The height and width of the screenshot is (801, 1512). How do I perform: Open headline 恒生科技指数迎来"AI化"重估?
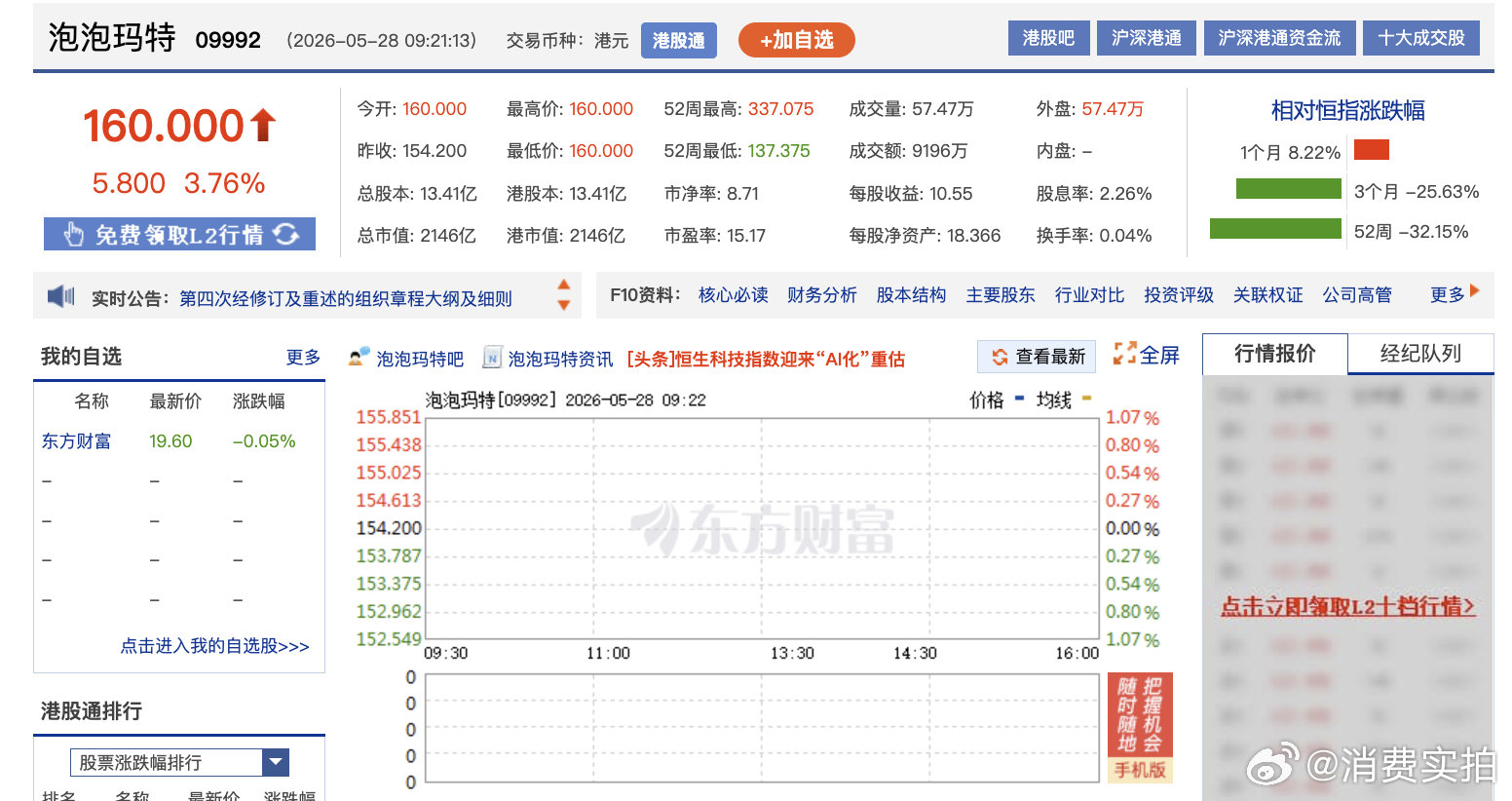tap(766, 359)
